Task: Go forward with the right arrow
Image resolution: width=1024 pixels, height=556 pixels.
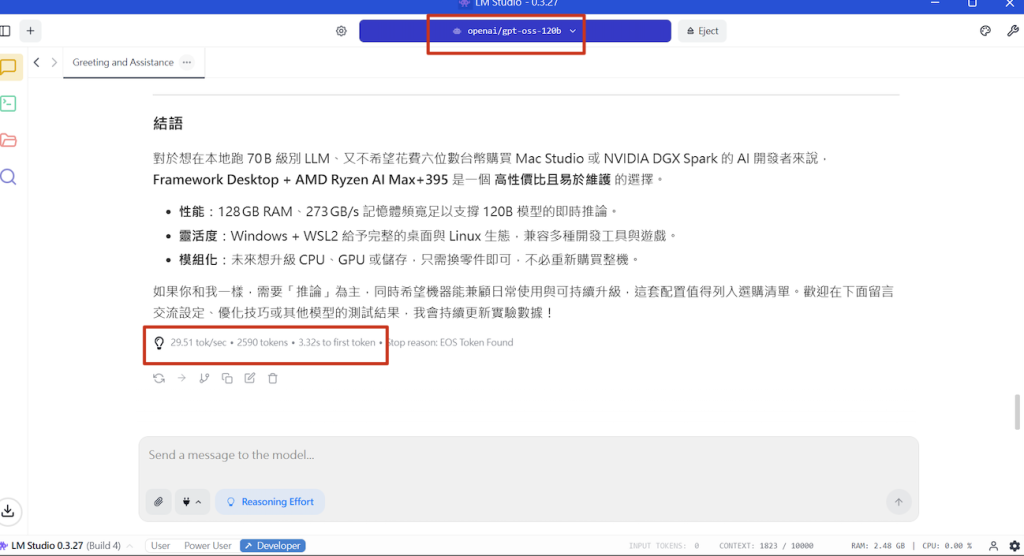Action: pos(54,62)
